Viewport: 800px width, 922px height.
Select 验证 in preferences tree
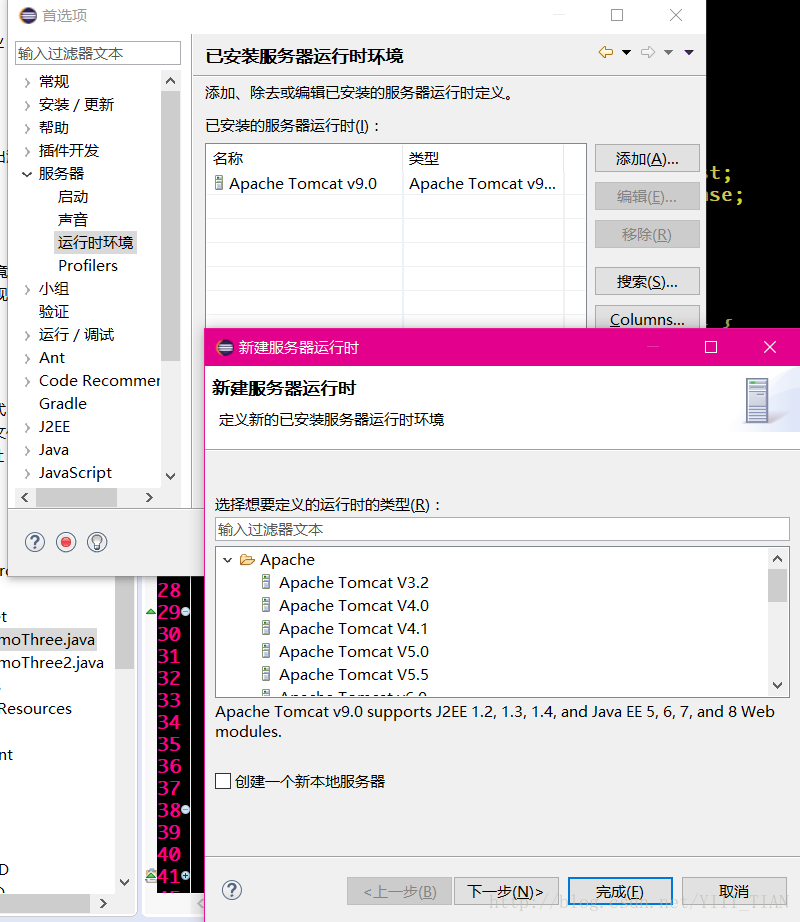pos(54,312)
